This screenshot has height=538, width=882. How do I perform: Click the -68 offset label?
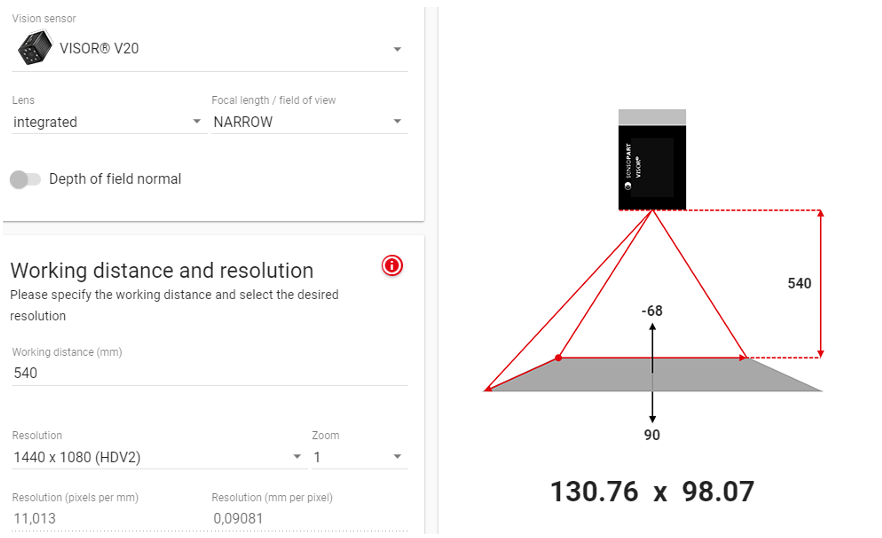coord(652,311)
